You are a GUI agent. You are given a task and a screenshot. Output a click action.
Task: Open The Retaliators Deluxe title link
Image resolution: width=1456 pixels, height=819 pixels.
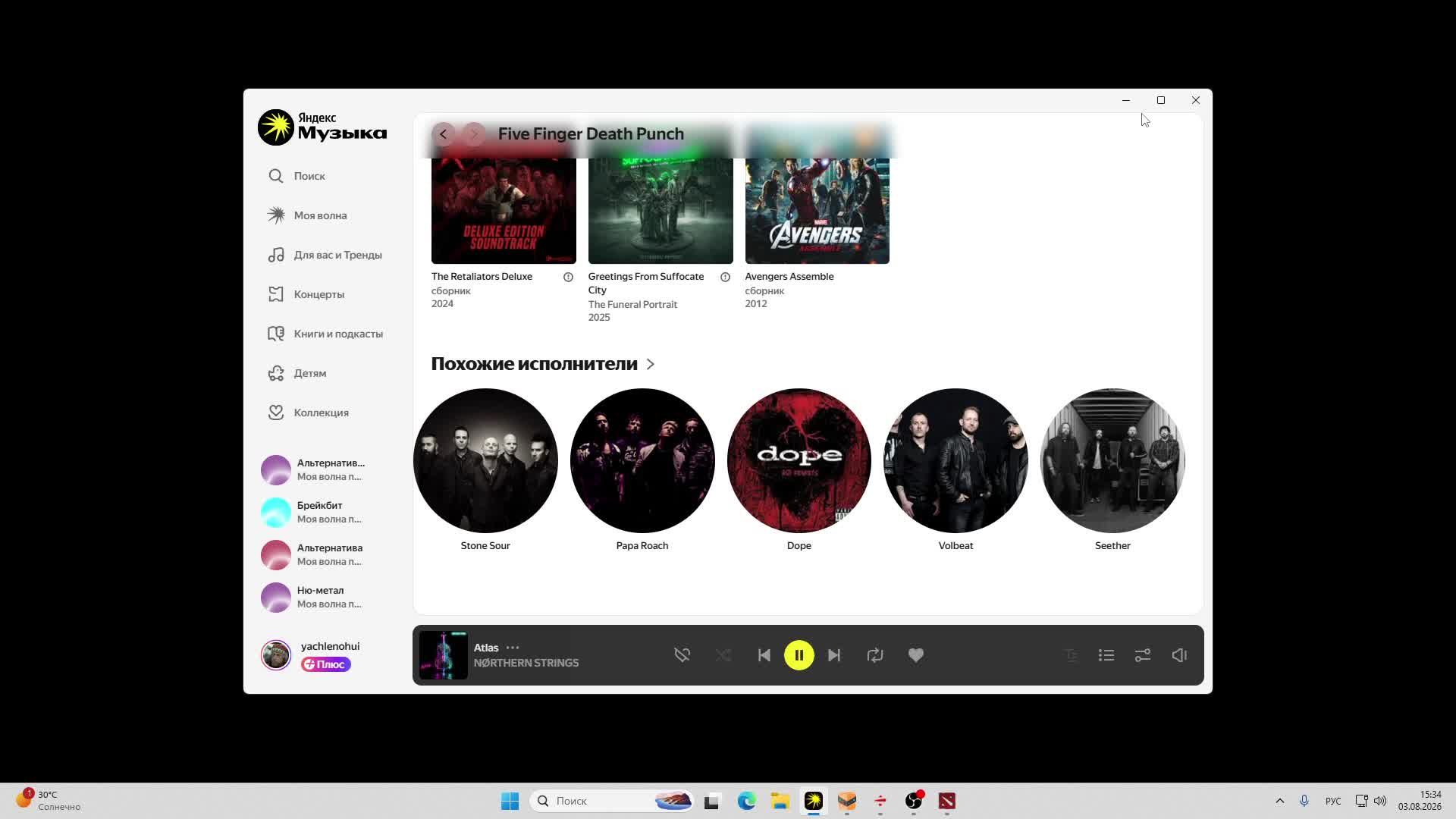point(482,277)
